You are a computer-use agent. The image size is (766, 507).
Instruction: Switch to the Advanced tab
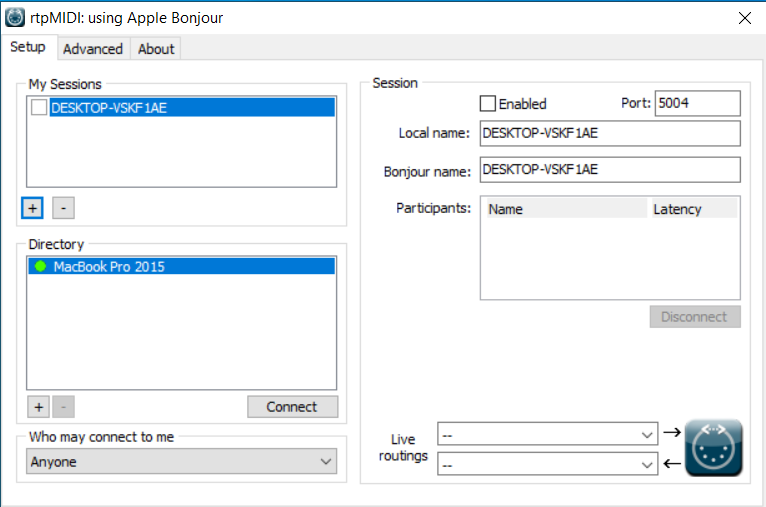pyautogui.click(x=93, y=49)
